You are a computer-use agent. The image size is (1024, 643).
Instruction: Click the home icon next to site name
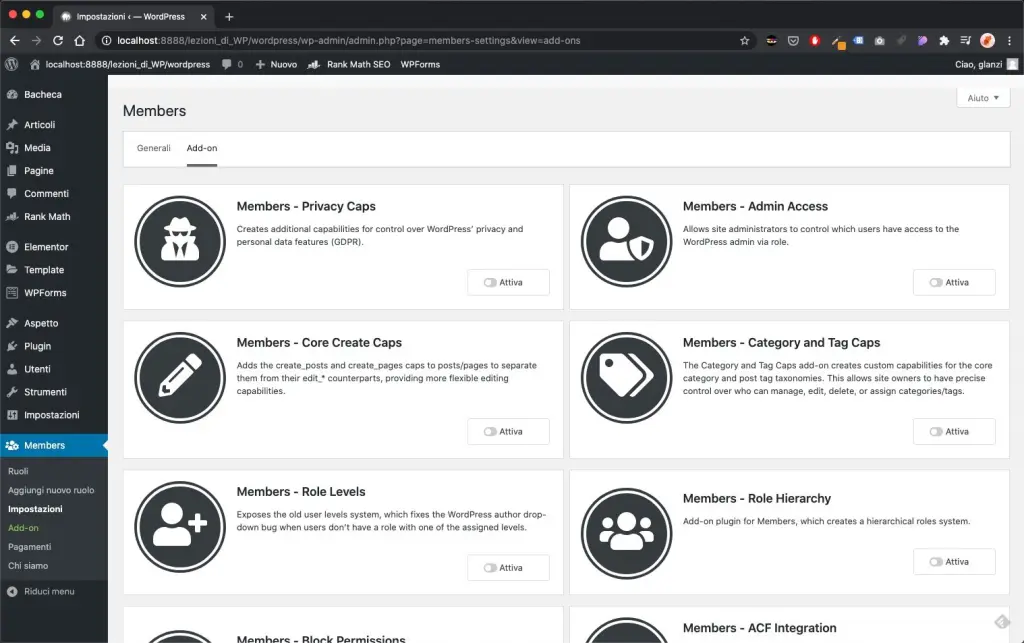35,64
